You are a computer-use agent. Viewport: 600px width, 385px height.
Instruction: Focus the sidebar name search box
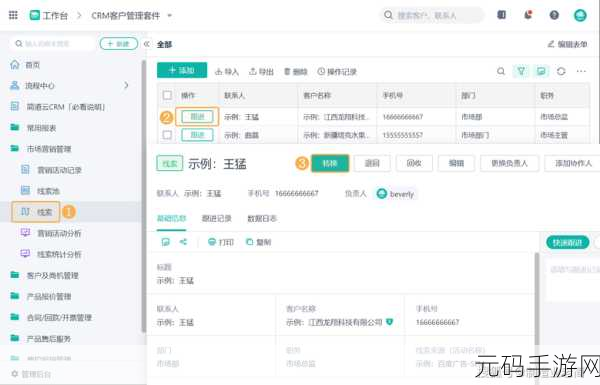[53, 44]
